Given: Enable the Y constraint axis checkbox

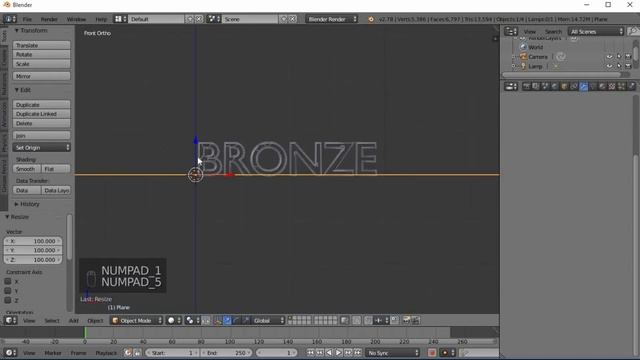Looking at the screenshot, I should (x=8, y=291).
